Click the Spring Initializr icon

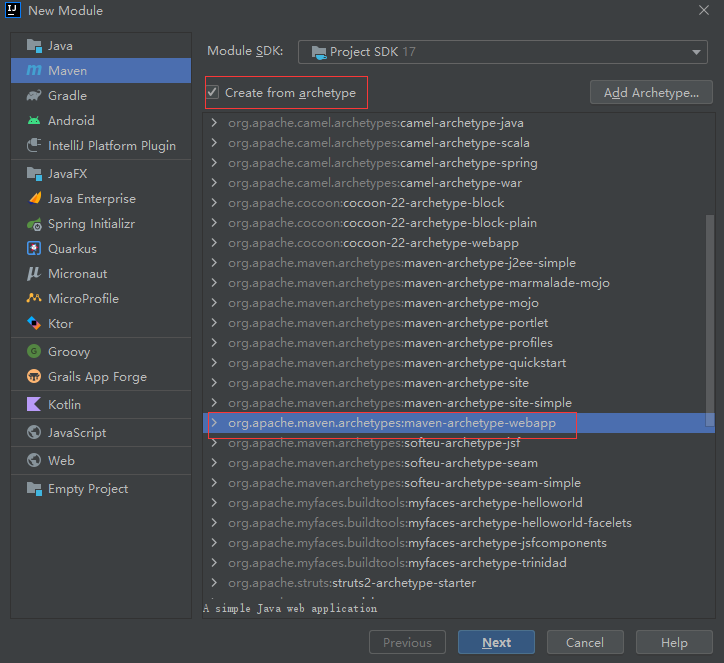click(x=34, y=224)
